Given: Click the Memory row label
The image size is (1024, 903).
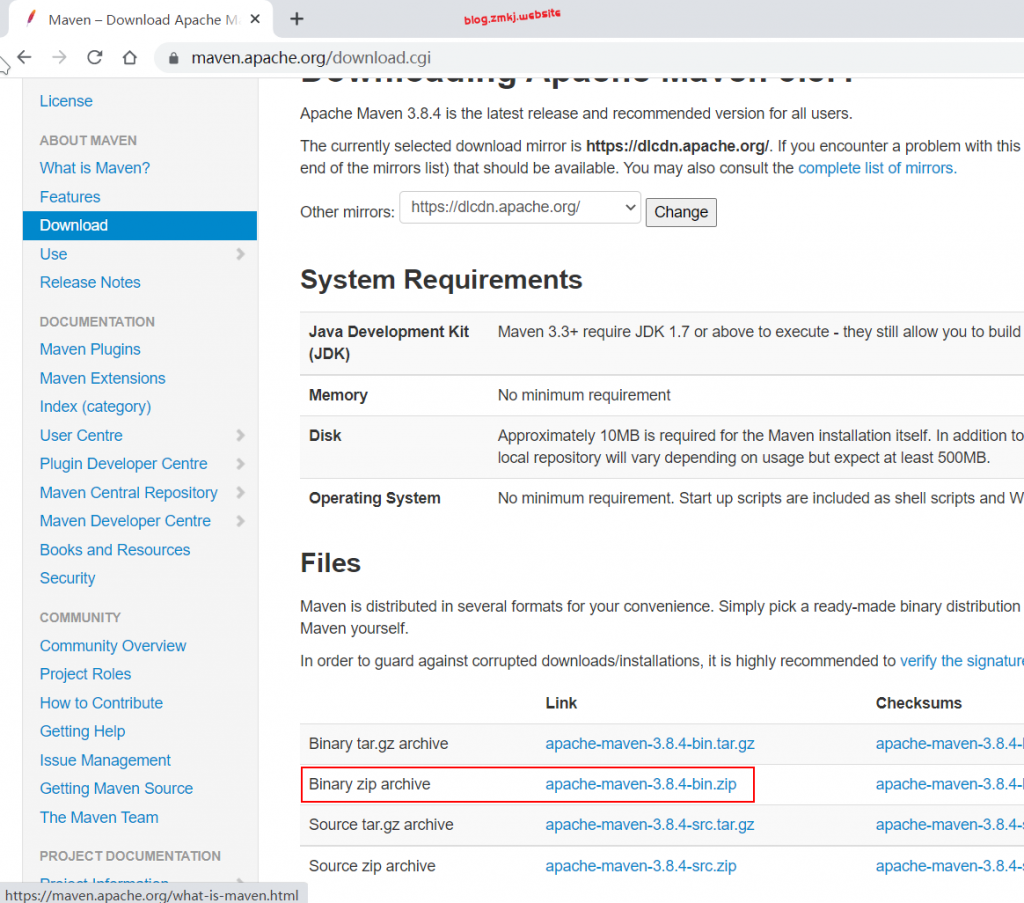Looking at the screenshot, I should (338, 395).
